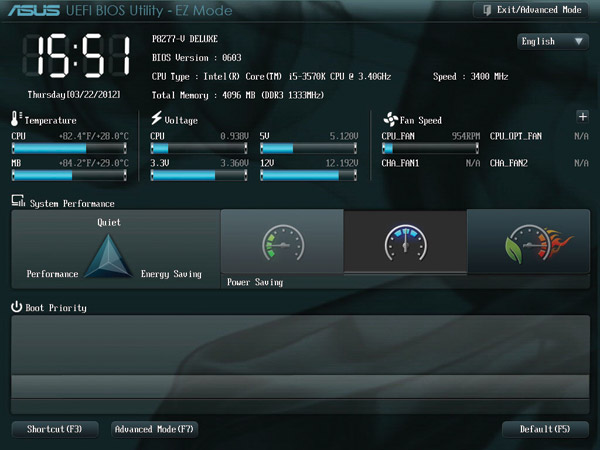The width and height of the screenshot is (600, 450).
Task: Click the Quiet label on triangle
Action: click(109, 222)
